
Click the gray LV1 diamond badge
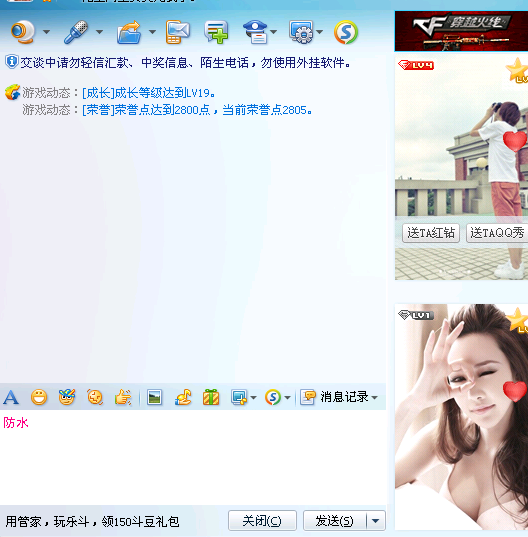416,315
